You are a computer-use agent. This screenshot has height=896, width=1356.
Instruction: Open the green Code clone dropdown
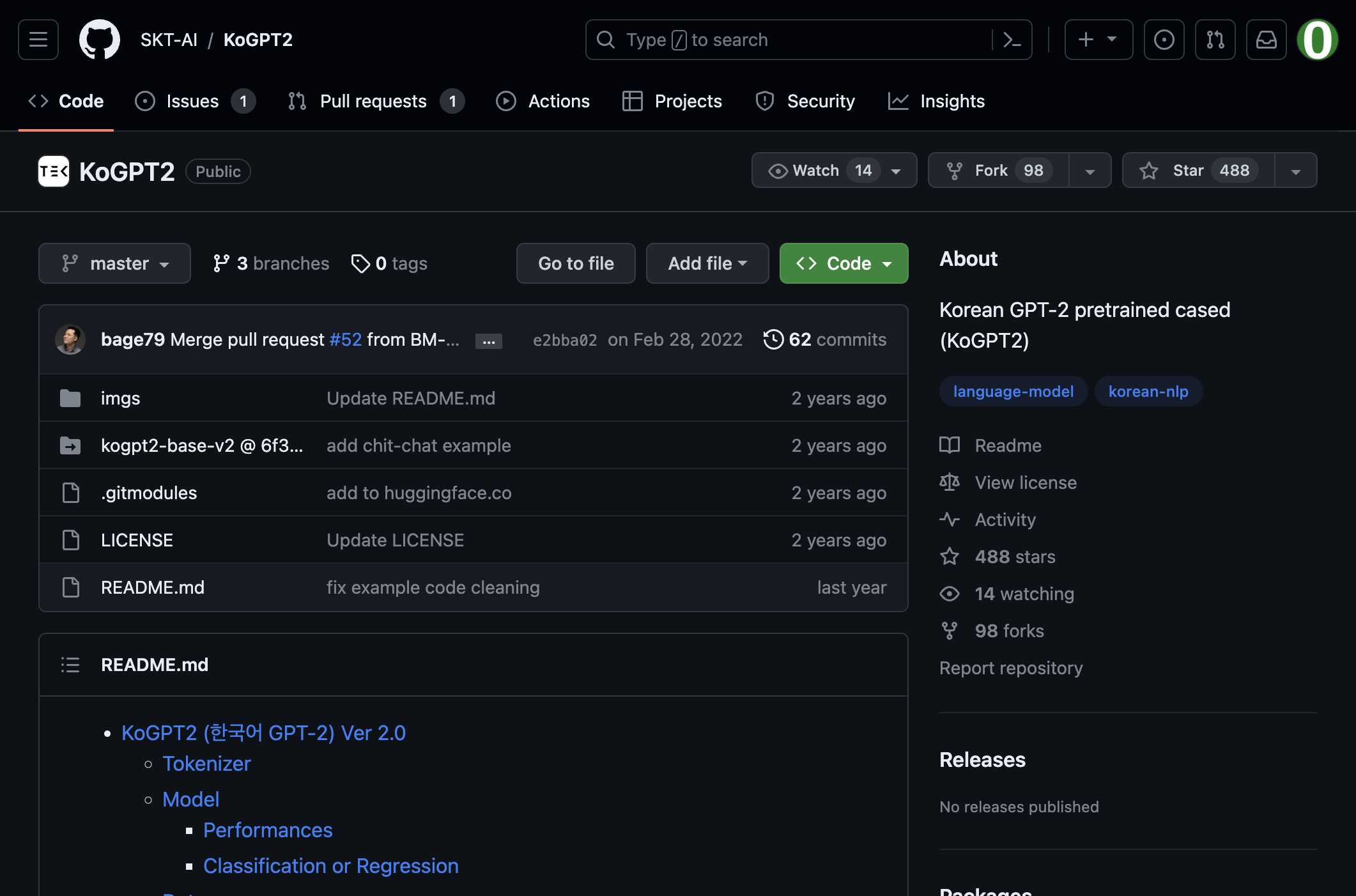844,263
